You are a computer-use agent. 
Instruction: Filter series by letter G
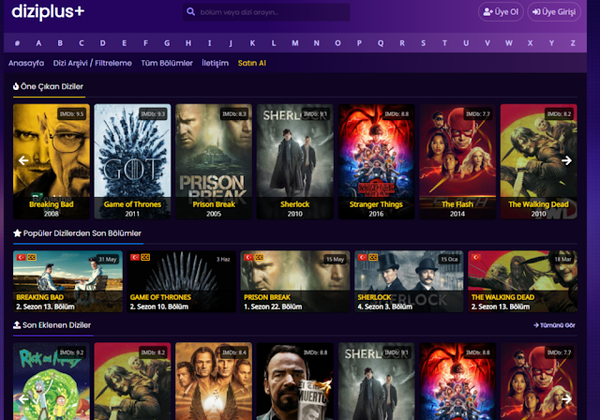[x=167, y=43]
